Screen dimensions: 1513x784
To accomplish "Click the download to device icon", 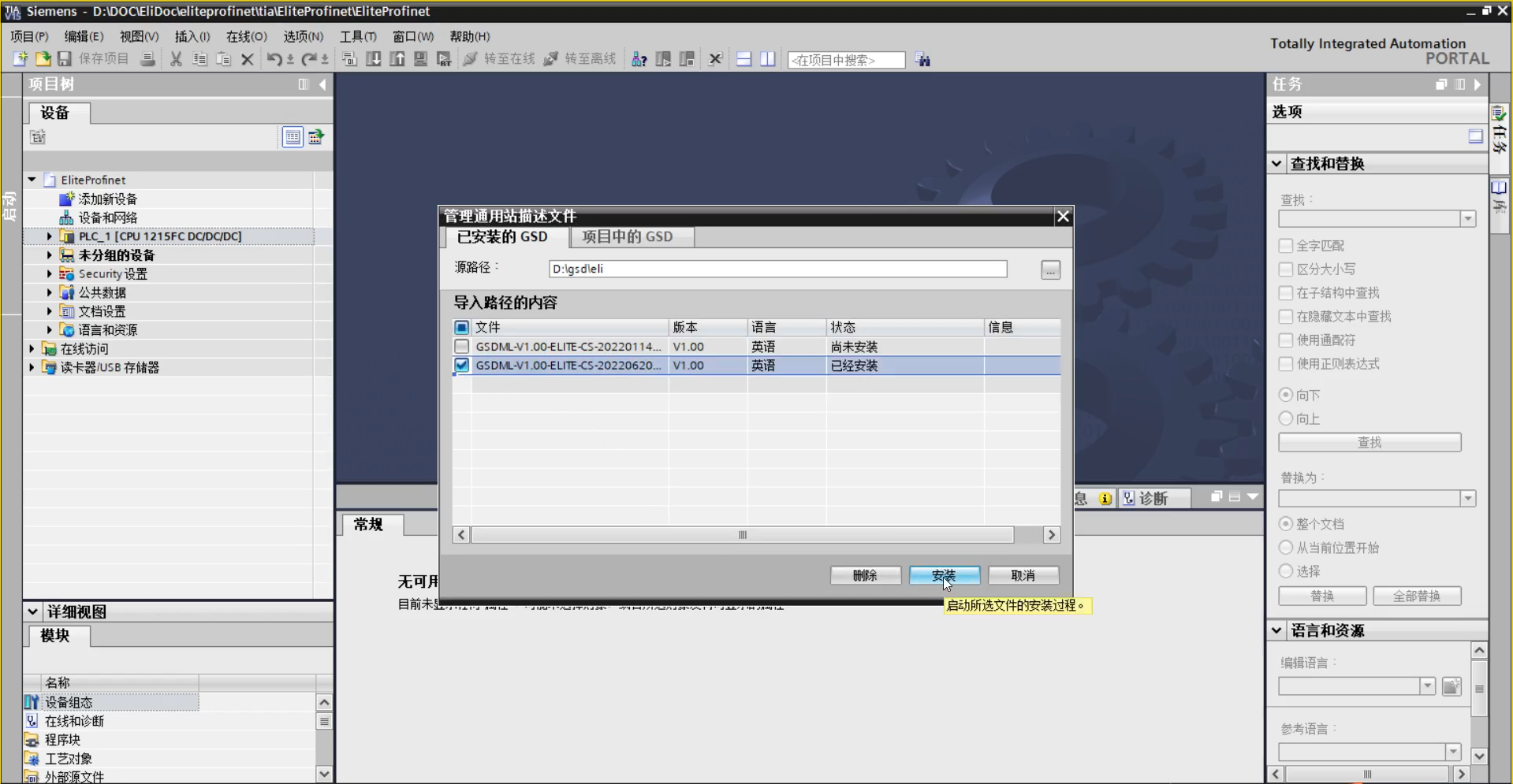I will point(374,59).
